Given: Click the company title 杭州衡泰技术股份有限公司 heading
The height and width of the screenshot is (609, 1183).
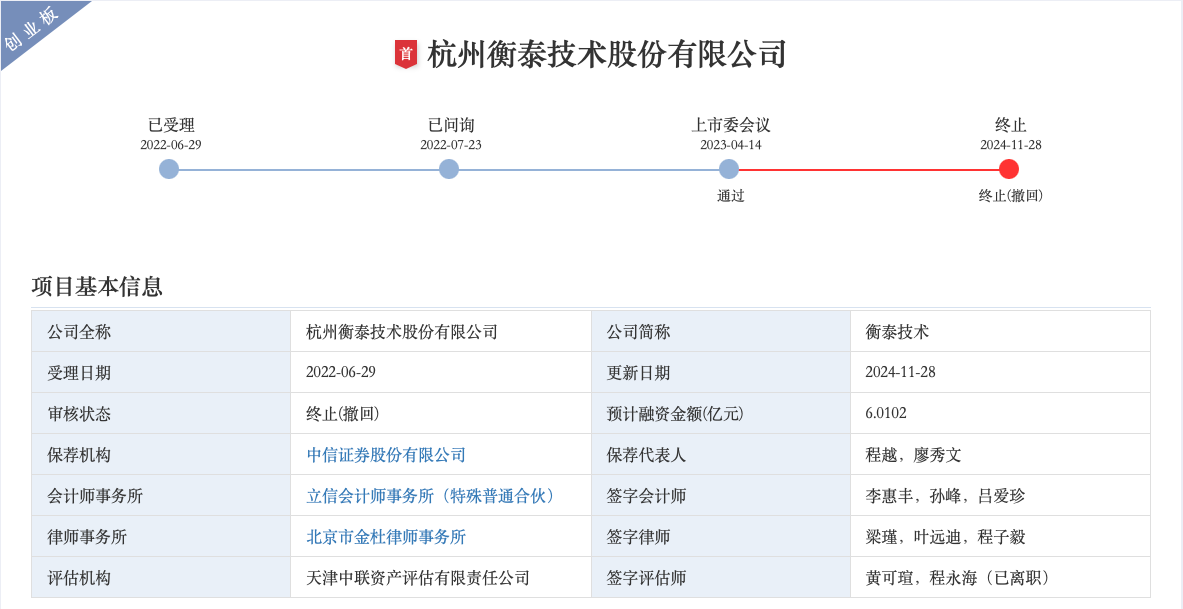Looking at the screenshot, I should coord(607,54).
